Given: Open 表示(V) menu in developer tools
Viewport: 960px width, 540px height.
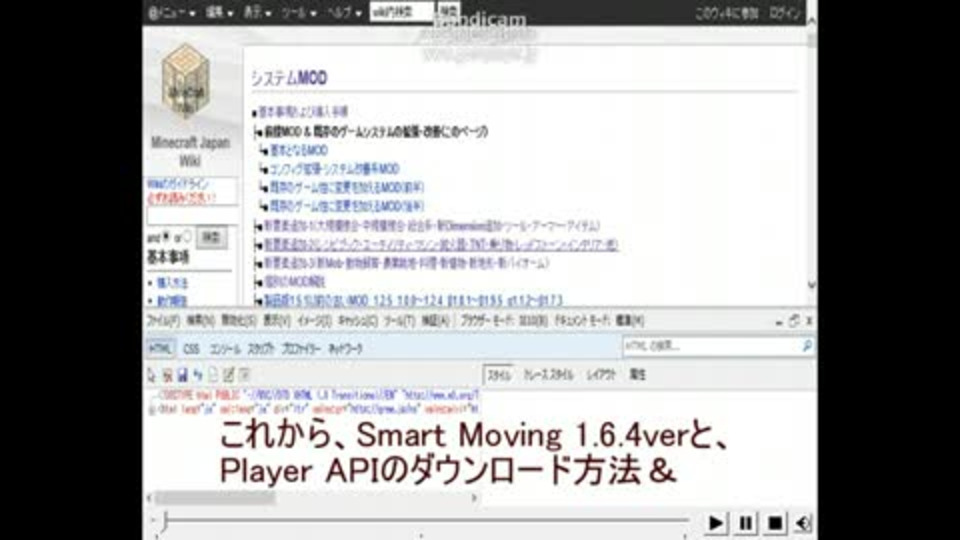Looking at the screenshot, I should point(276,320).
